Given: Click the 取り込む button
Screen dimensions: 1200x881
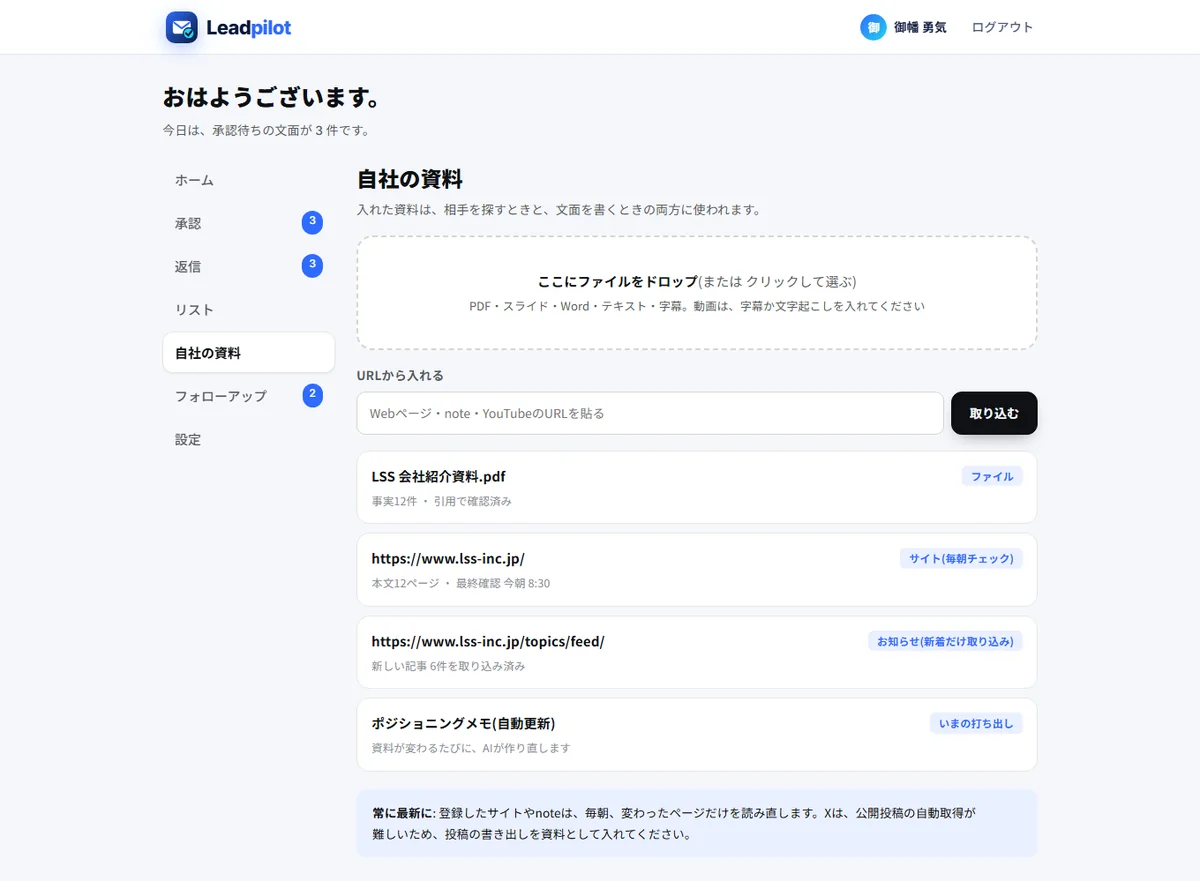Looking at the screenshot, I should 994,413.
